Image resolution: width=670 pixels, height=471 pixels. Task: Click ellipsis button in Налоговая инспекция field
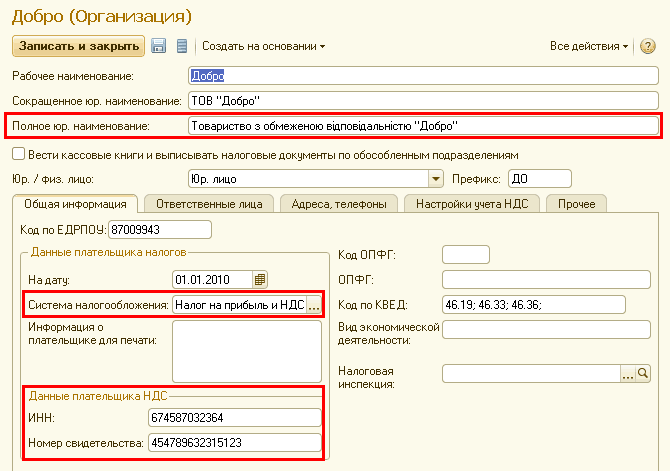point(629,374)
